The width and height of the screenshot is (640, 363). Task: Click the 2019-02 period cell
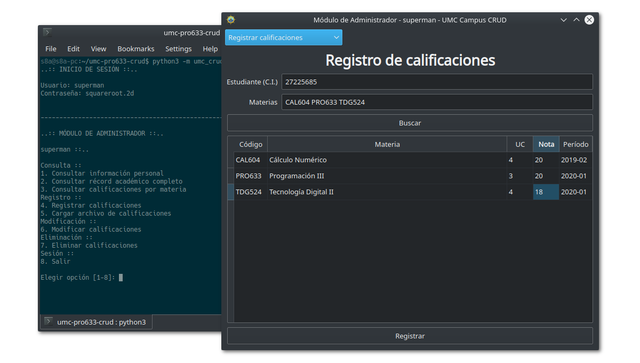click(576, 160)
